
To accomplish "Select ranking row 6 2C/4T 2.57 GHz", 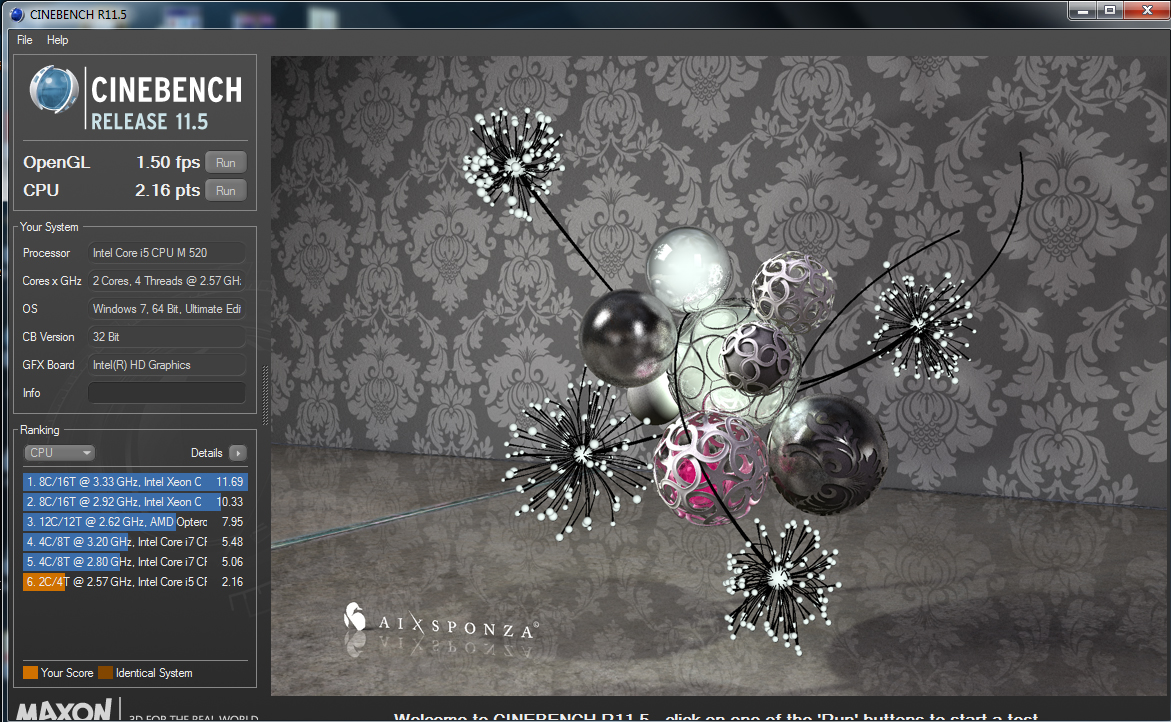I will (x=135, y=582).
